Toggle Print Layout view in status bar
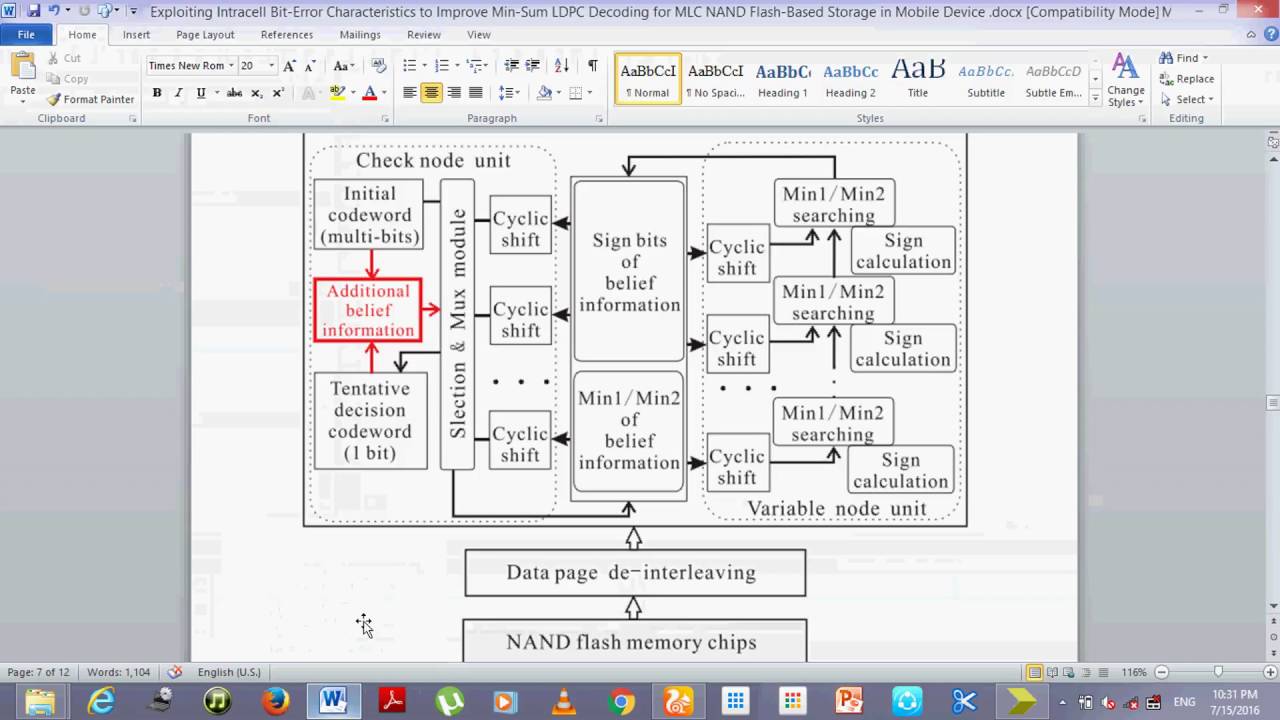1280x720 pixels. pos(1035,673)
